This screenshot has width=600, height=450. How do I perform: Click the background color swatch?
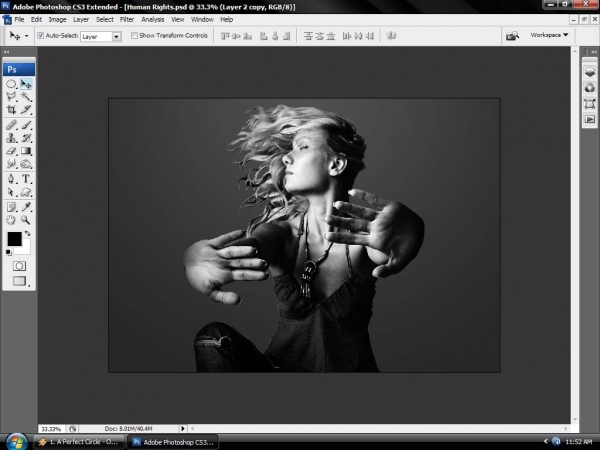click(x=24, y=249)
